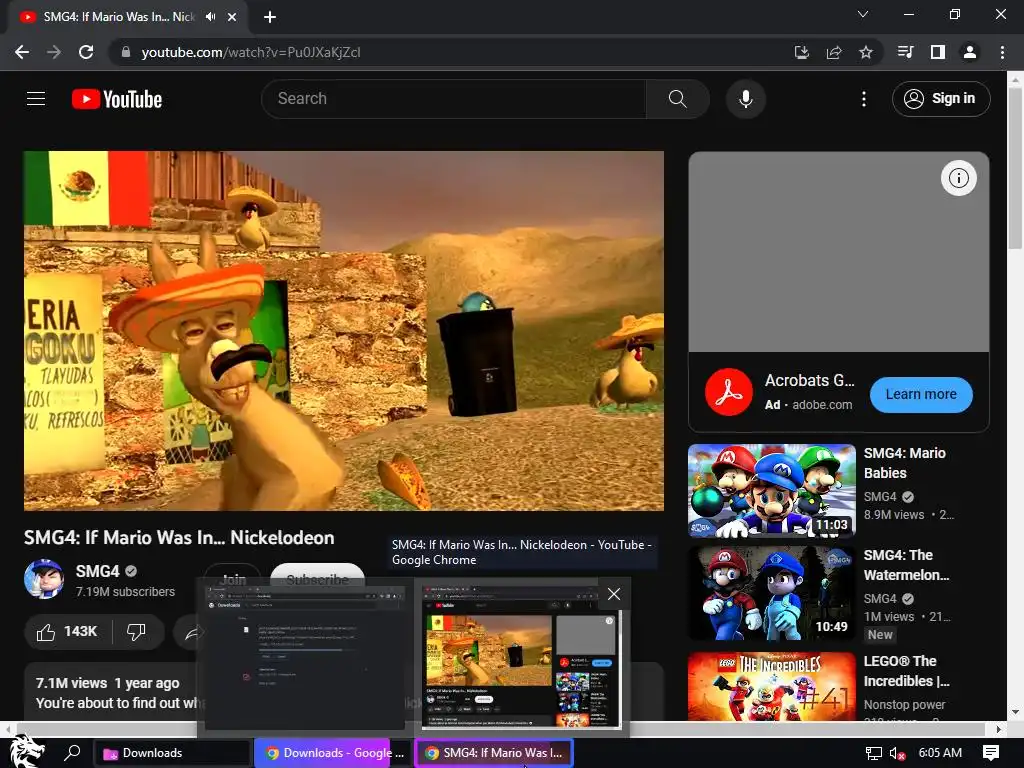
Task: Open SMG4 channel name link
Action: 97,571
